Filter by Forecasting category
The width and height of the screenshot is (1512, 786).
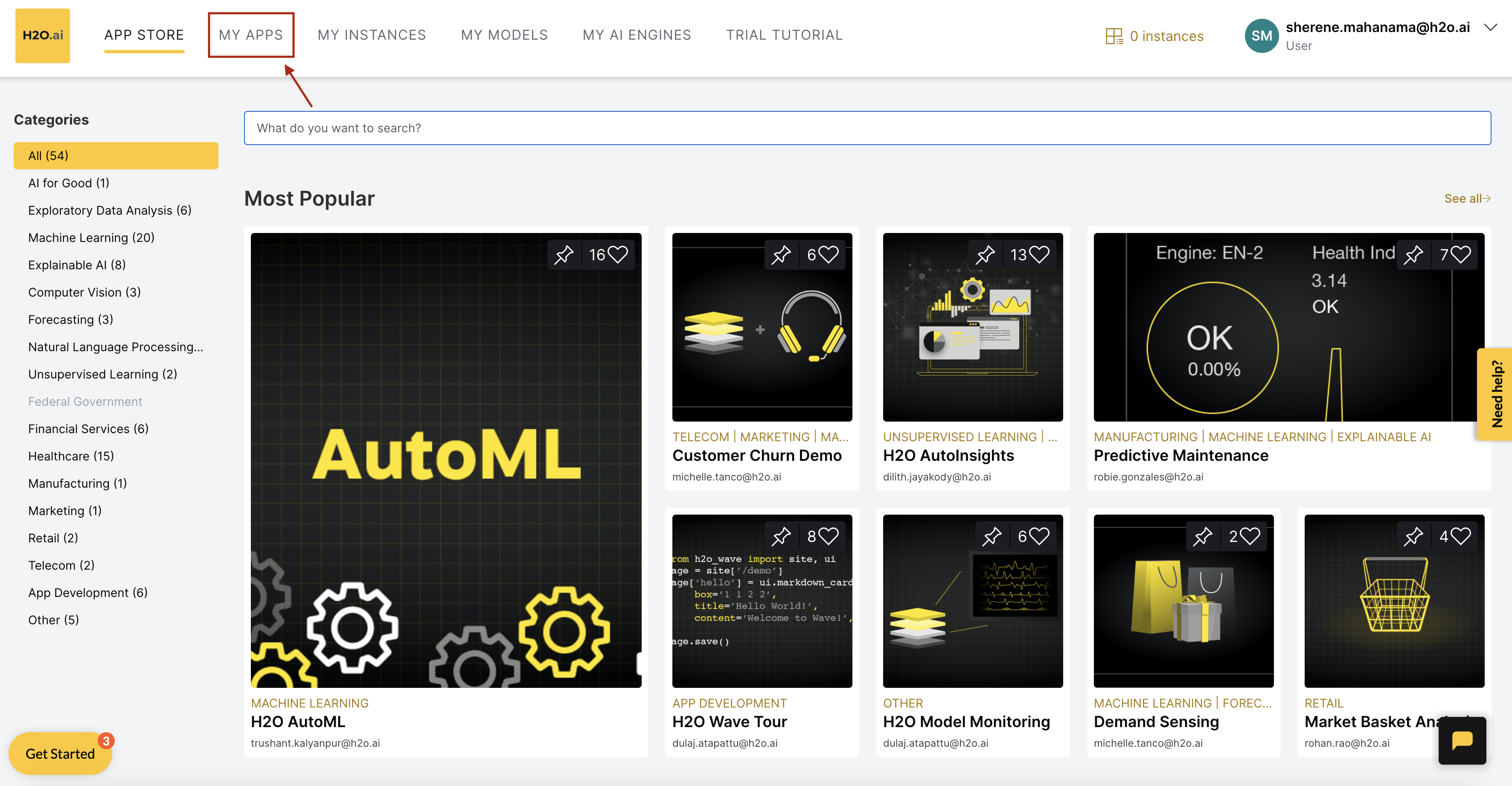point(70,319)
